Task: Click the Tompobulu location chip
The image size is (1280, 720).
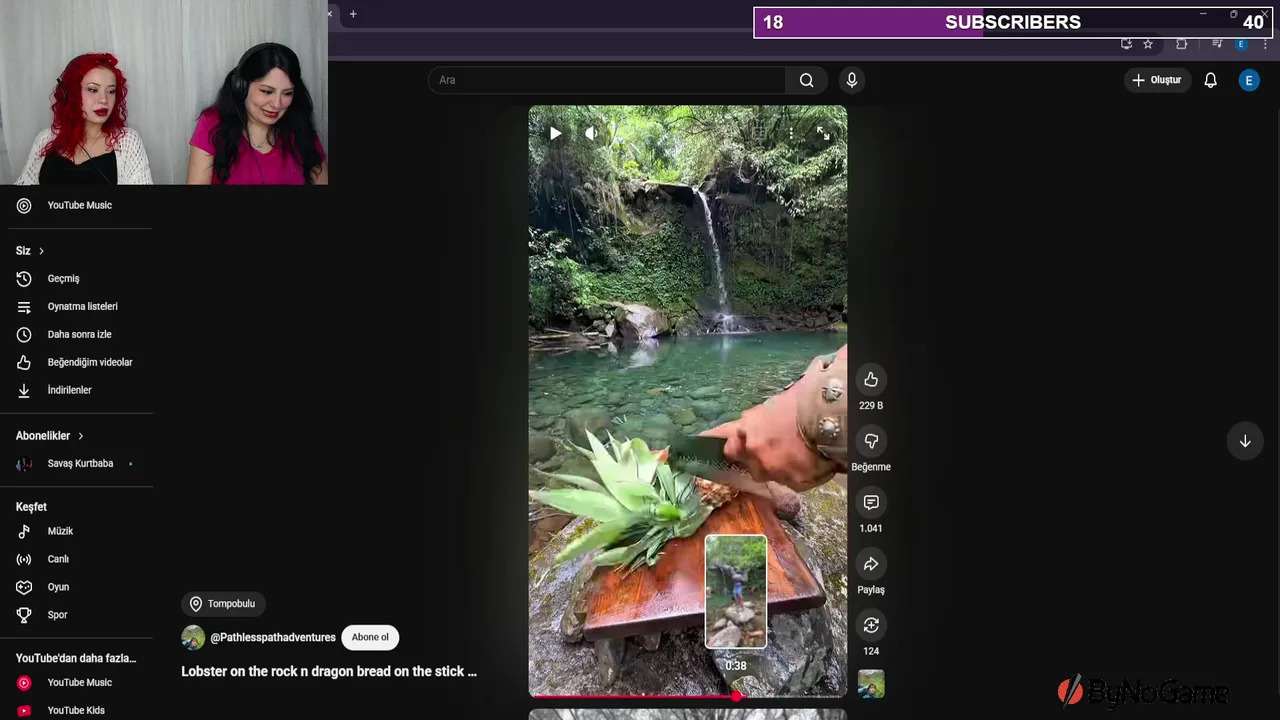Action: tap(222, 604)
